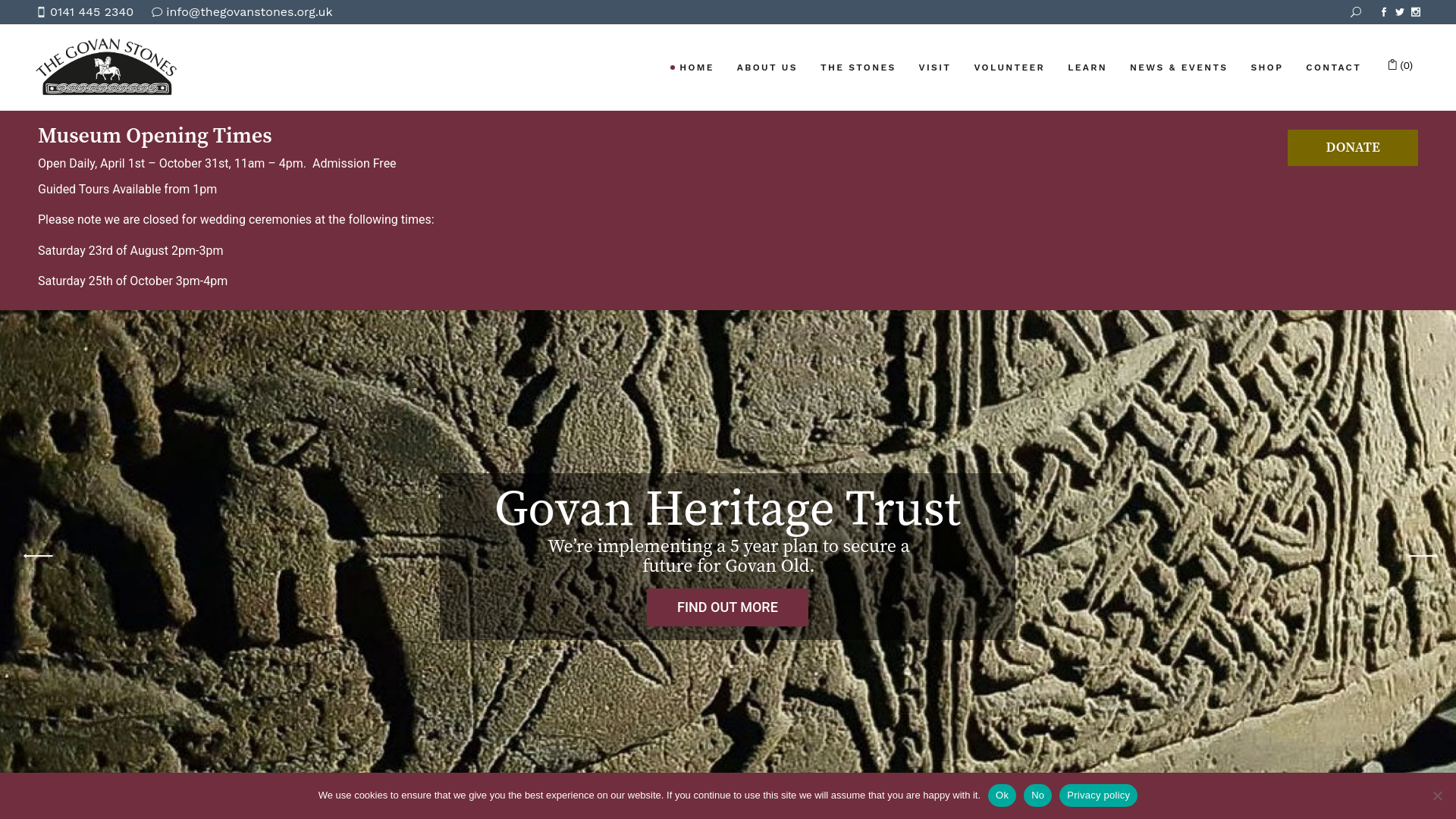Click 'Saturday 25th of October 3pm-4pm' text
This screenshot has height=819, width=1456.
tap(133, 281)
